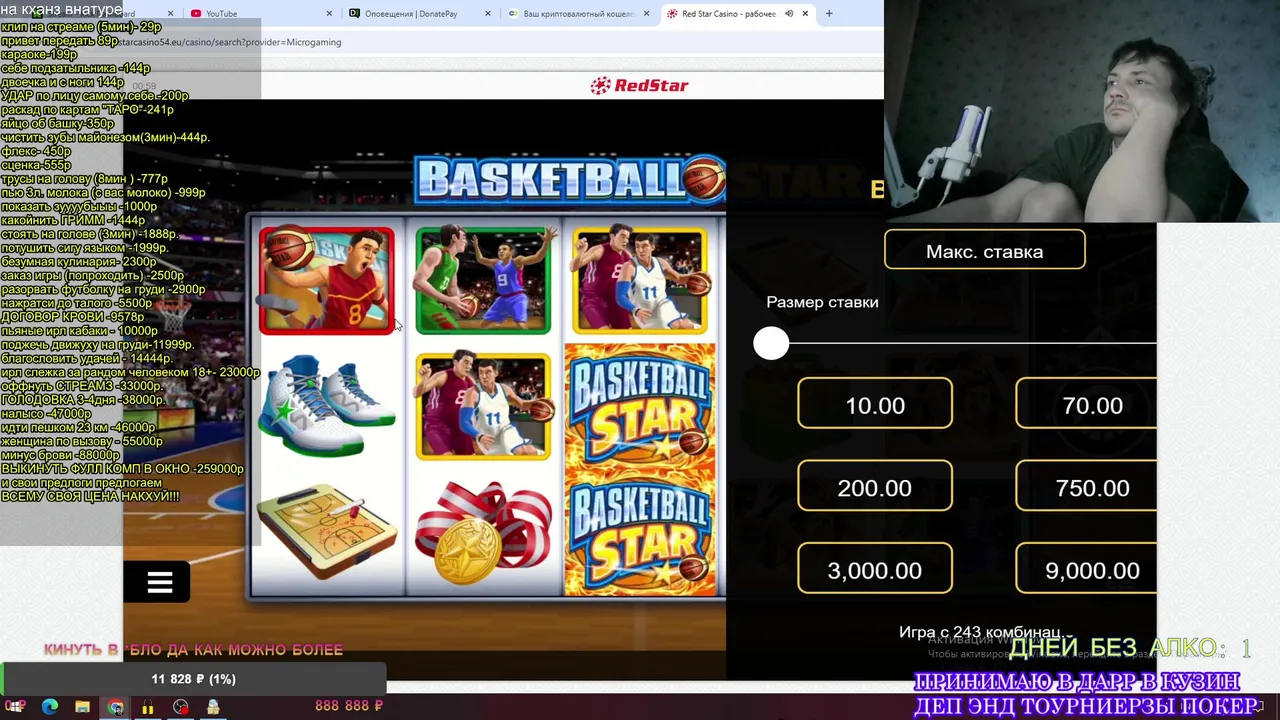Screen dimensions: 1280x720
Task: Click the sneakers symbol on reel one
Action: click(x=326, y=405)
